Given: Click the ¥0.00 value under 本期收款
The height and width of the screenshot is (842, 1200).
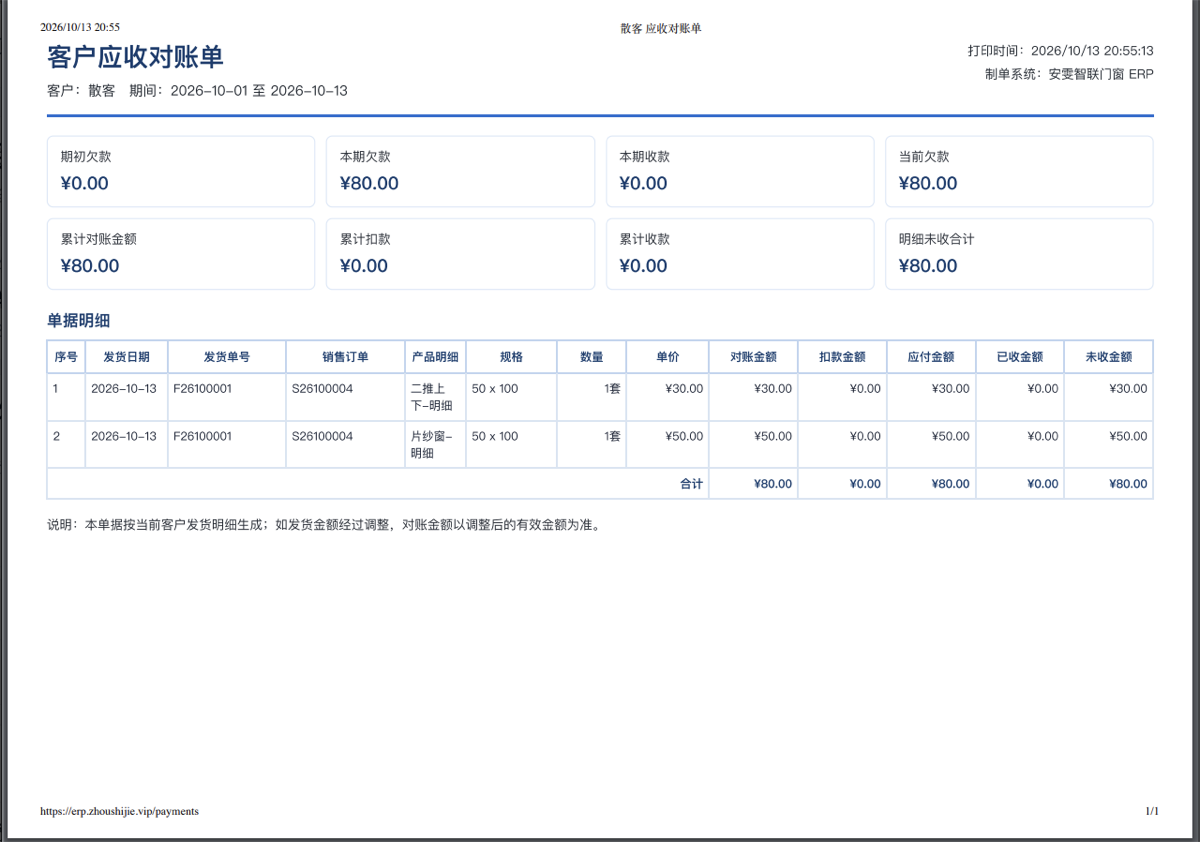Looking at the screenshot, I should 644,184.
